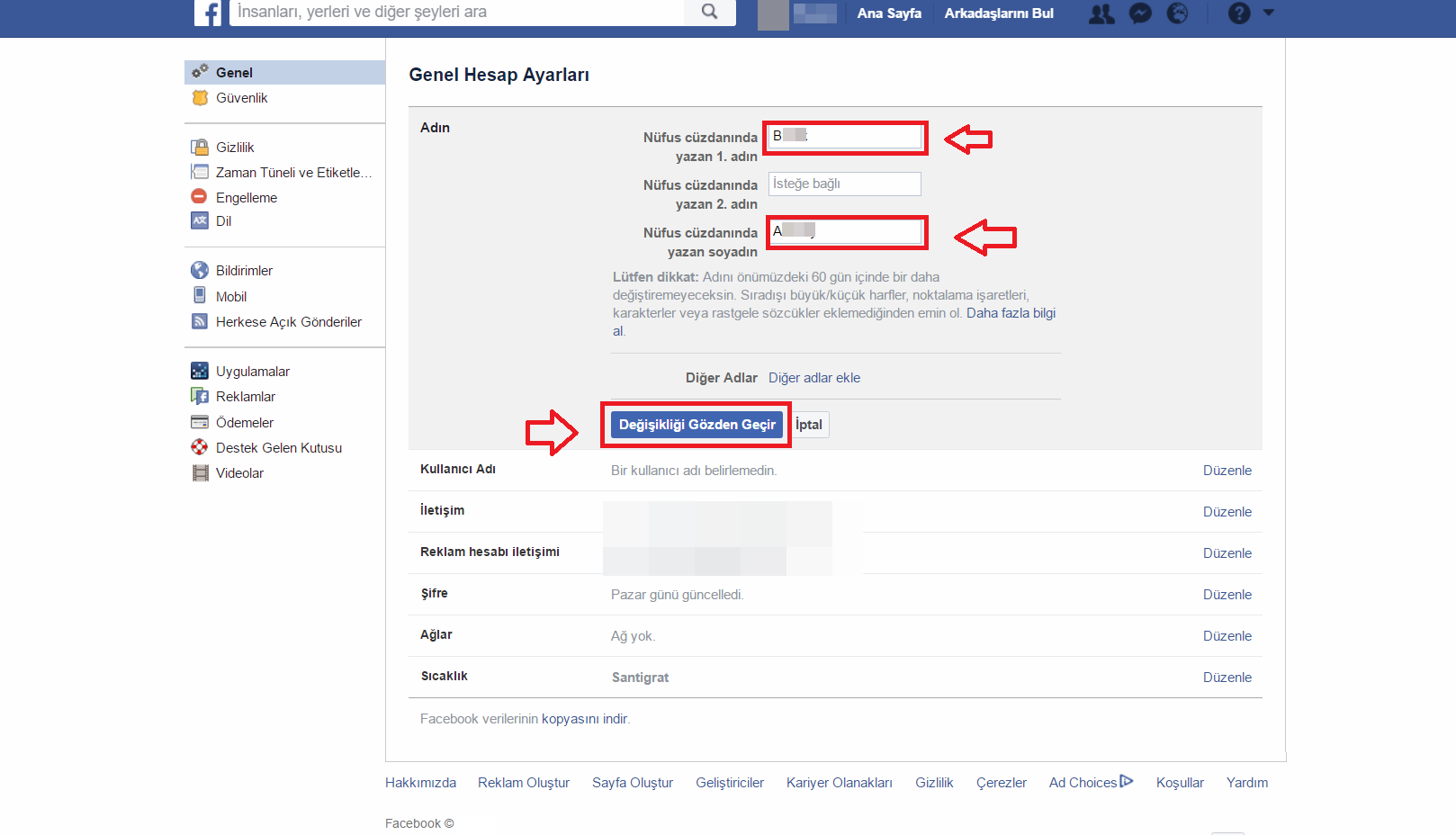Click Değişikliği Gözden Geçir button
Screen dimensions: 1456x835
[697, 425]
